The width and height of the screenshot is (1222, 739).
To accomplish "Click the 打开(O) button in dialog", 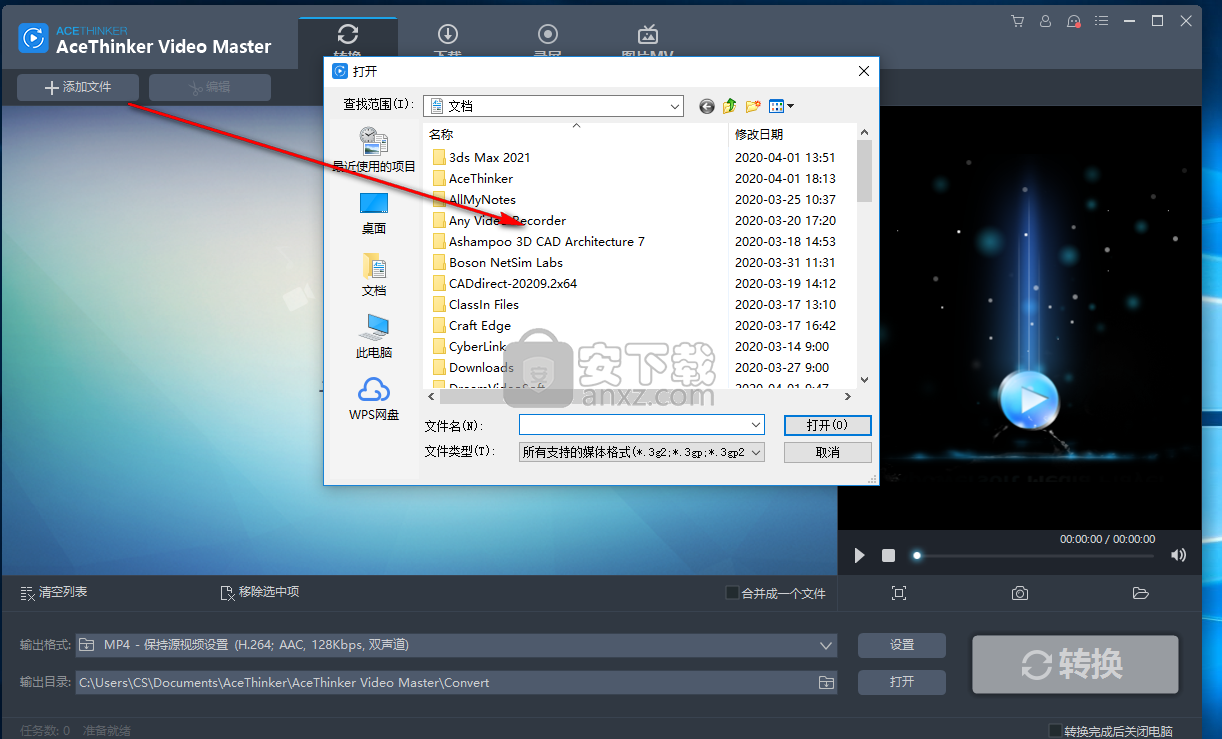I will click(828, 425).
